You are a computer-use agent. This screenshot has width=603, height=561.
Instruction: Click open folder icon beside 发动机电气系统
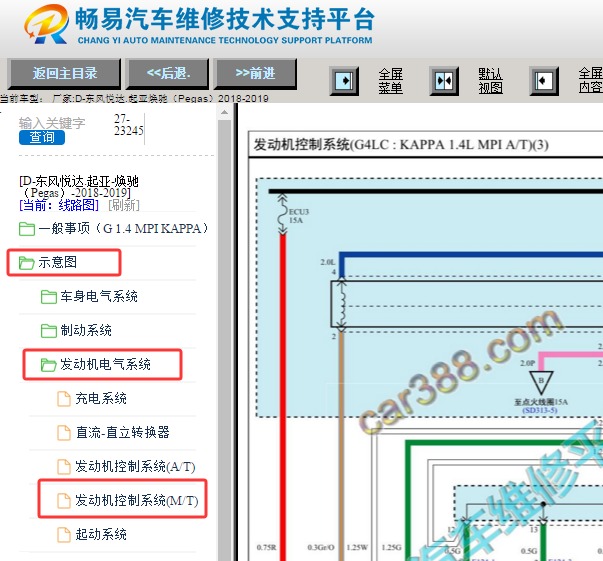[x=49, y=365]
